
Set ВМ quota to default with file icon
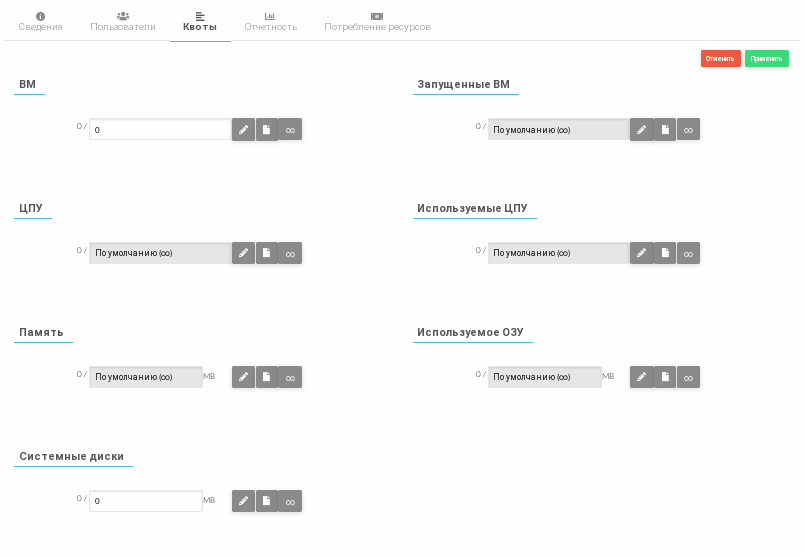coord(266,130)
